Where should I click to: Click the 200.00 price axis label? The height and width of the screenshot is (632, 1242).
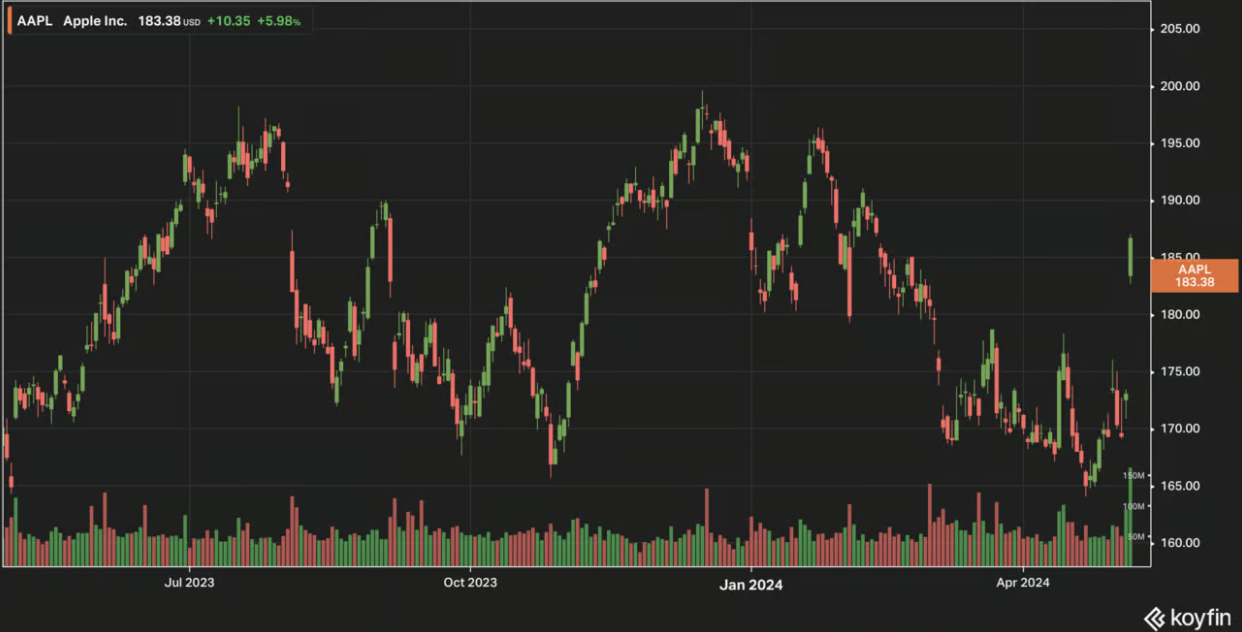tap(1179, 86)
